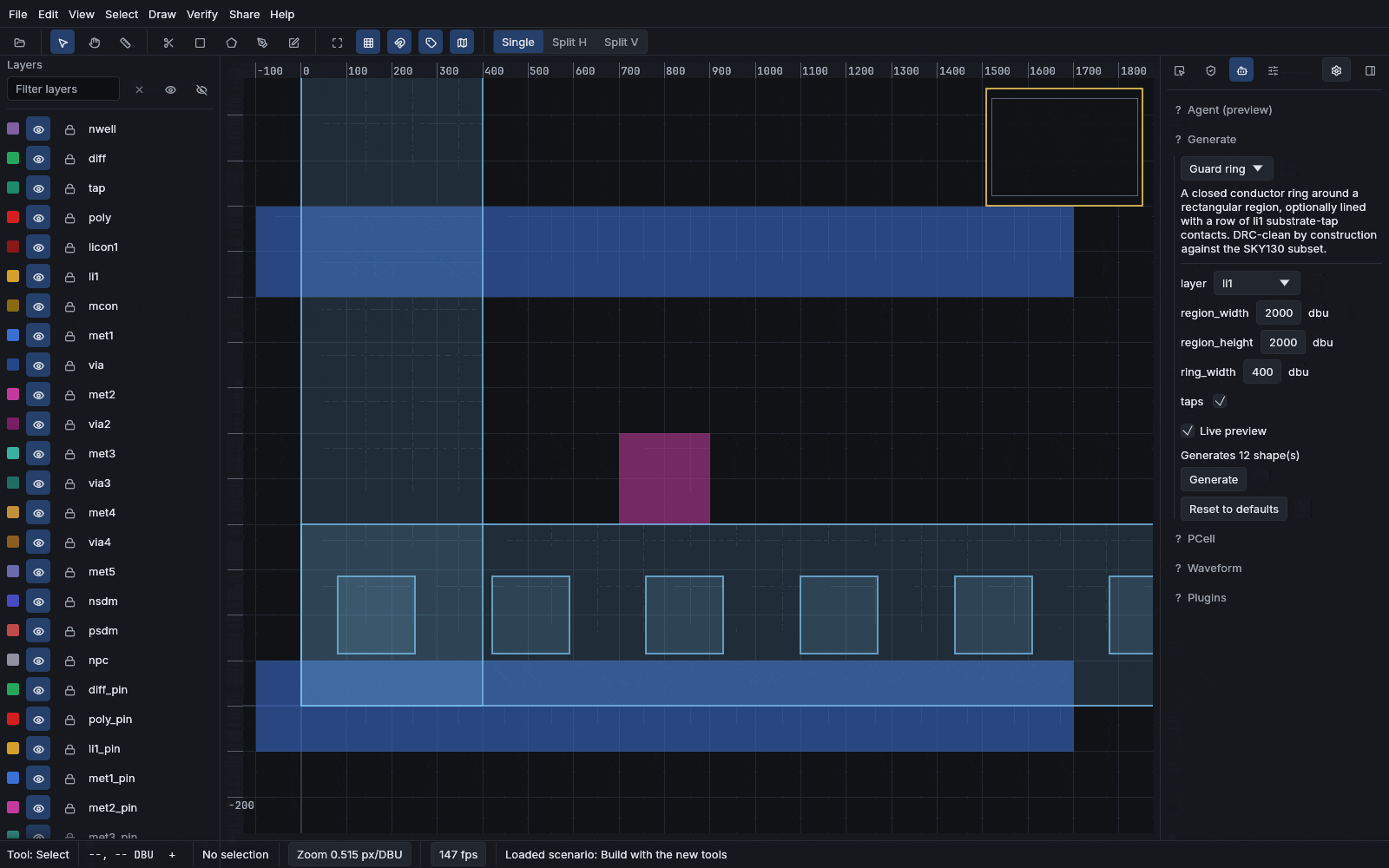Viewport: 1389px width, 868px height.
Task: Collapse the Generate section
Action: click(1212, 140)
